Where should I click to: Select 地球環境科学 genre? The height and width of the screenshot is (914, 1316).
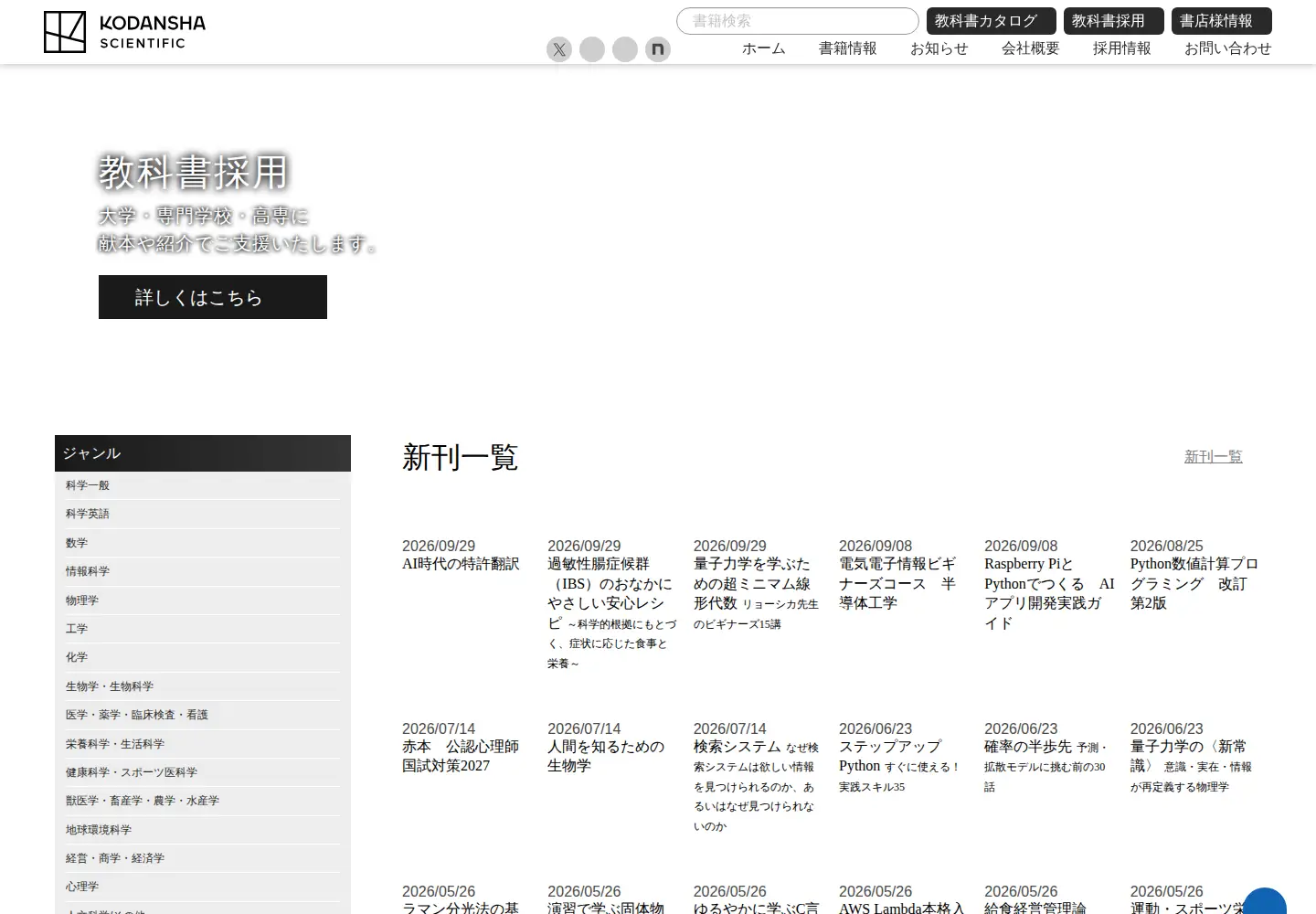(202, 830)
